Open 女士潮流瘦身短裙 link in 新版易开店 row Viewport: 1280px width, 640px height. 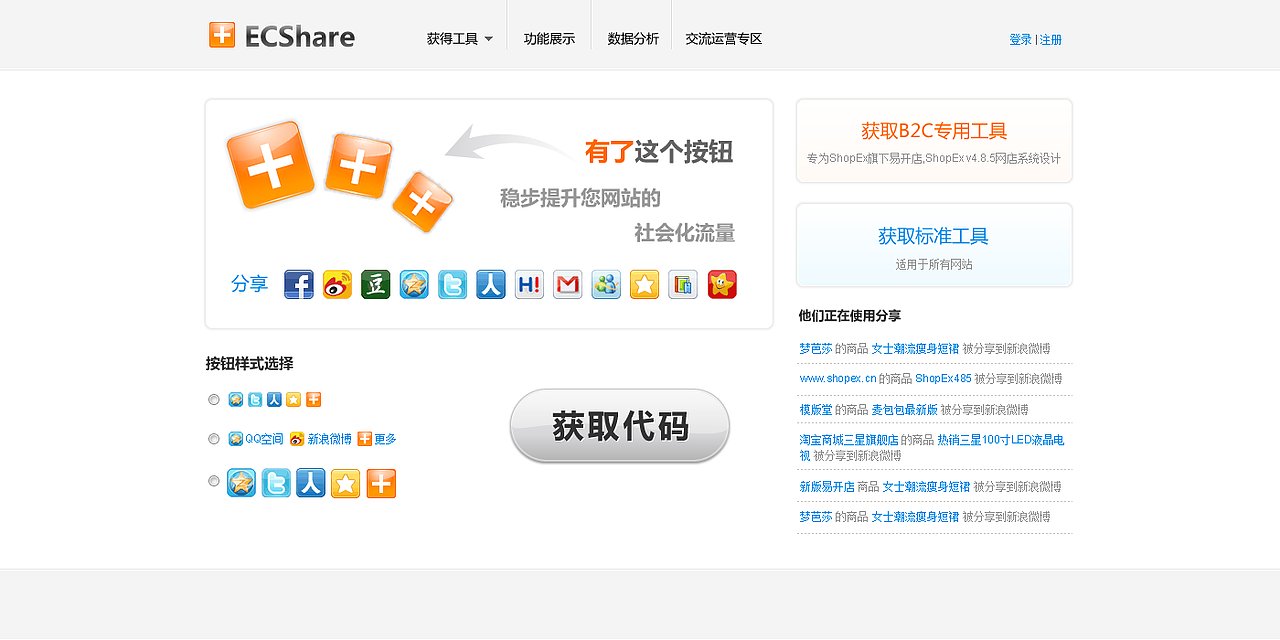(926, 487)
